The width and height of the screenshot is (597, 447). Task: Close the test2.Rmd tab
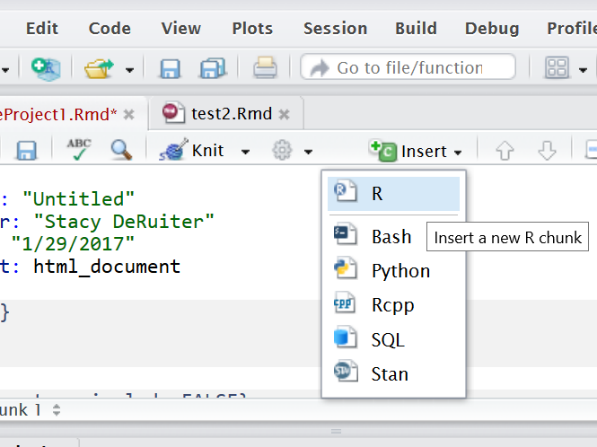coord(284,114)
